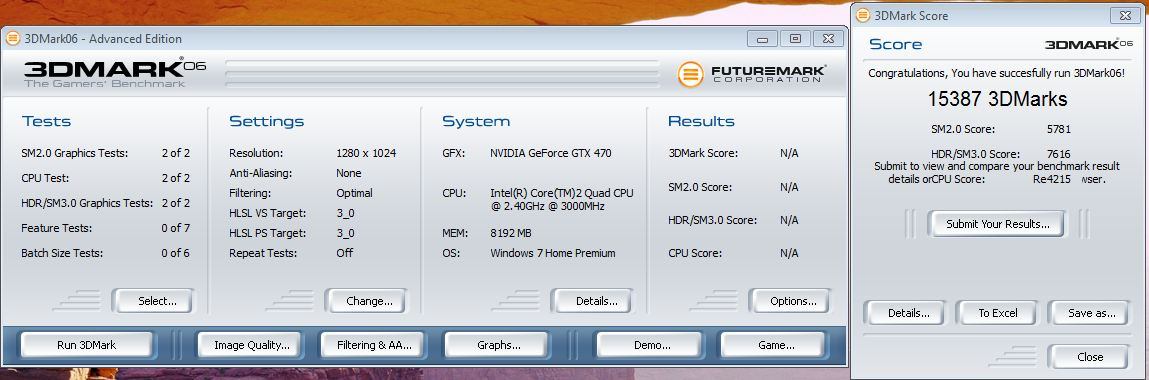Click Close button in Score window
Viewport: 1149px width, 380px height.
tap(1090, 357)
